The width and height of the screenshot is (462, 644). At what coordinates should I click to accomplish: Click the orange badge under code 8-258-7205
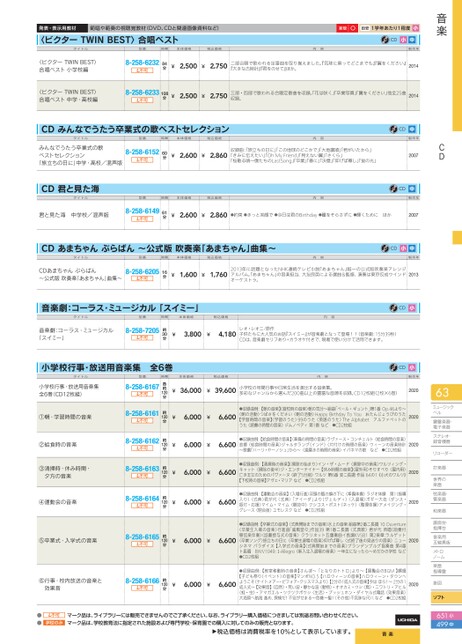(142, 338)
